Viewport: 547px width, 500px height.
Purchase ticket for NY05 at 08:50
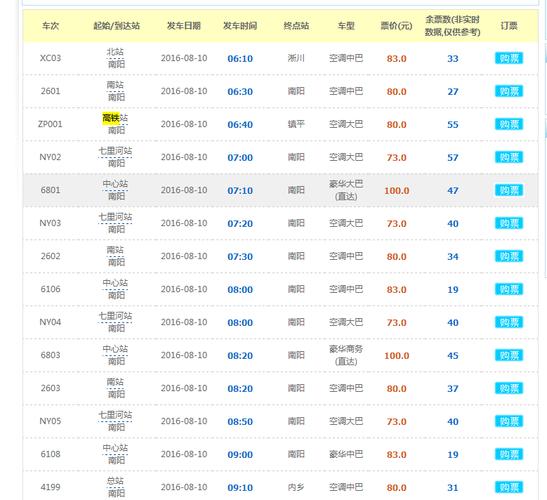[x=509, y=421]
